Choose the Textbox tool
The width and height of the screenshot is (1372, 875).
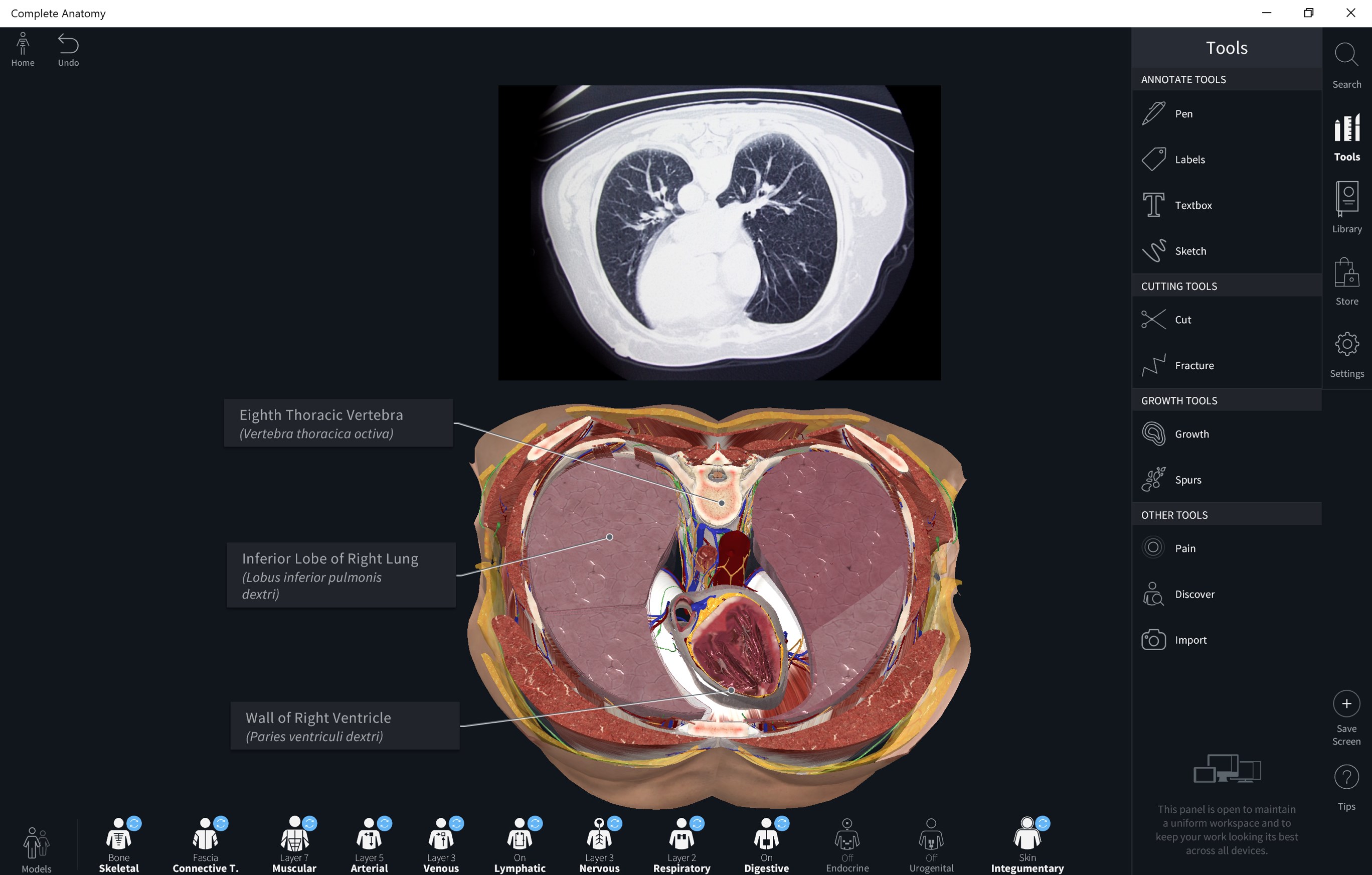[x=1226, y=205]
